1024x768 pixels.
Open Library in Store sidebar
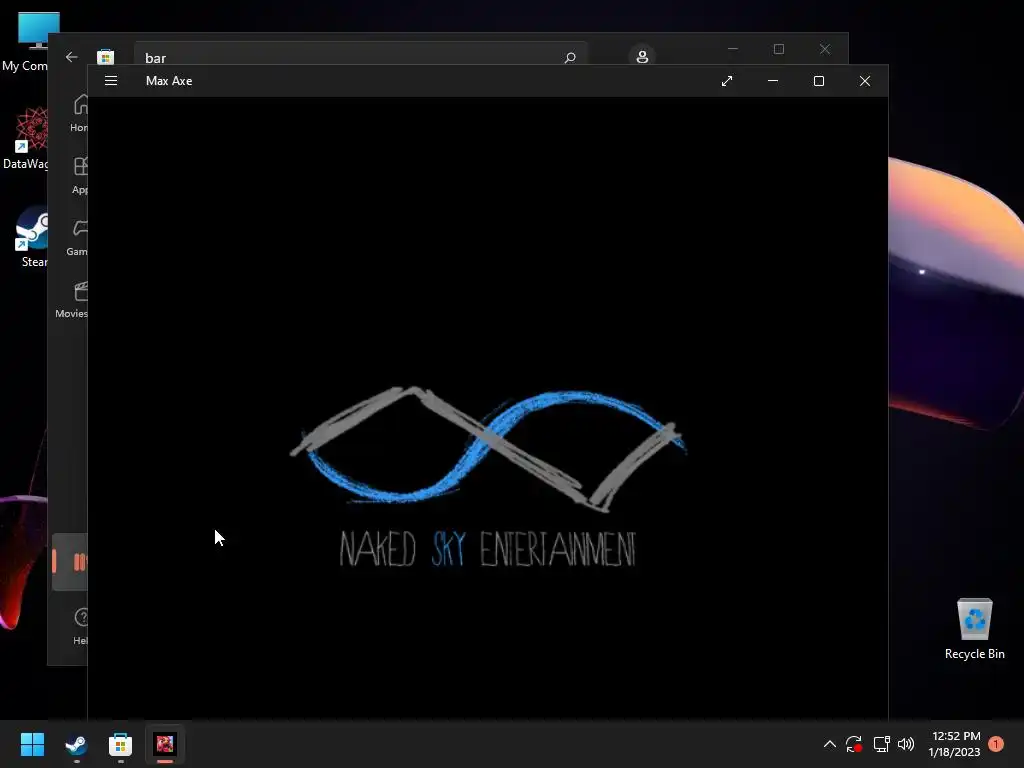(x=71, y=562)
